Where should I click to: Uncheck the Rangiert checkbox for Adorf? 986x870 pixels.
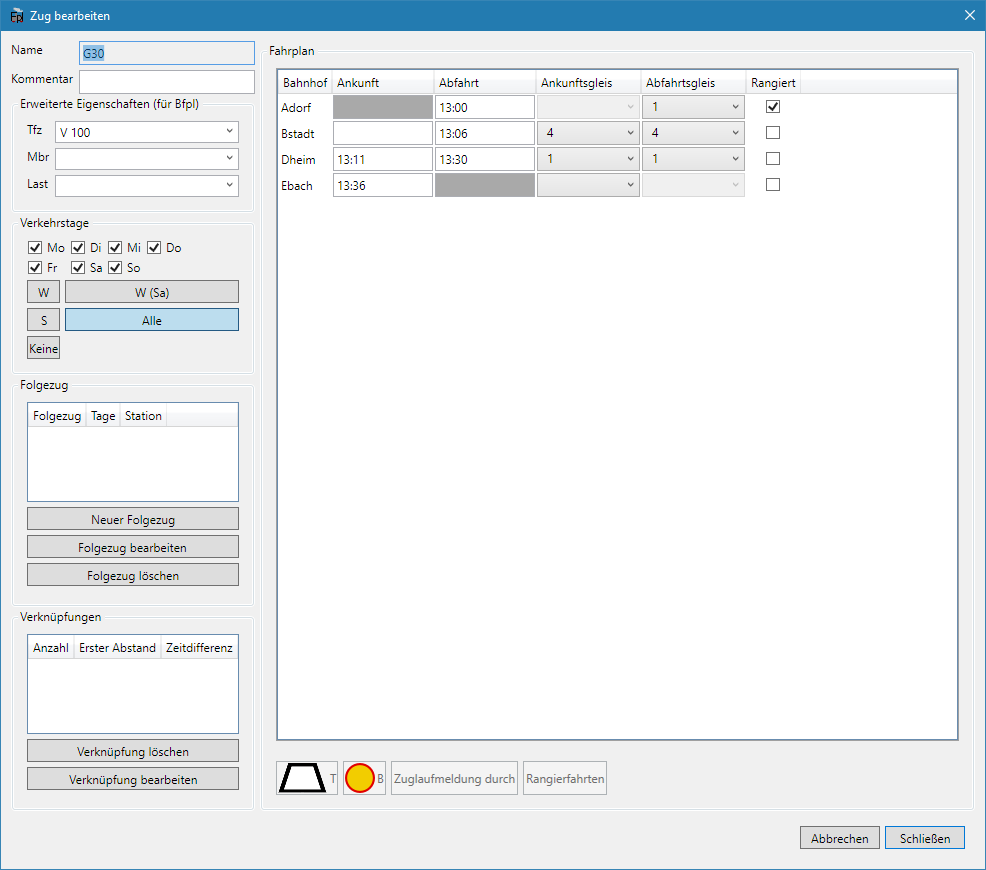(773, 107)
